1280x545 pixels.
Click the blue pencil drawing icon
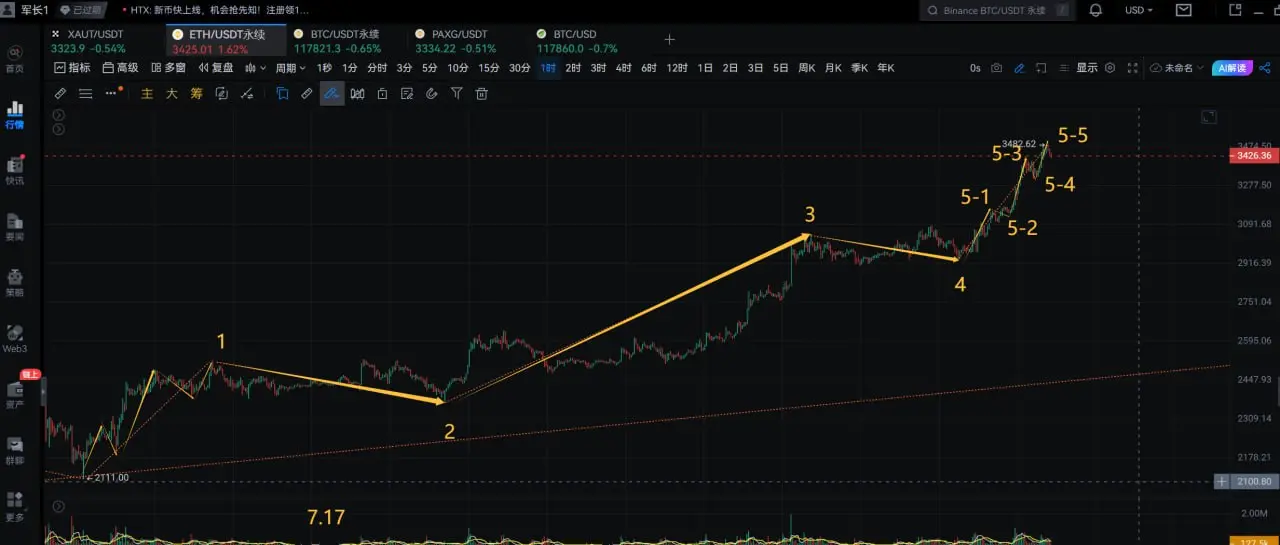(1019, 68)
